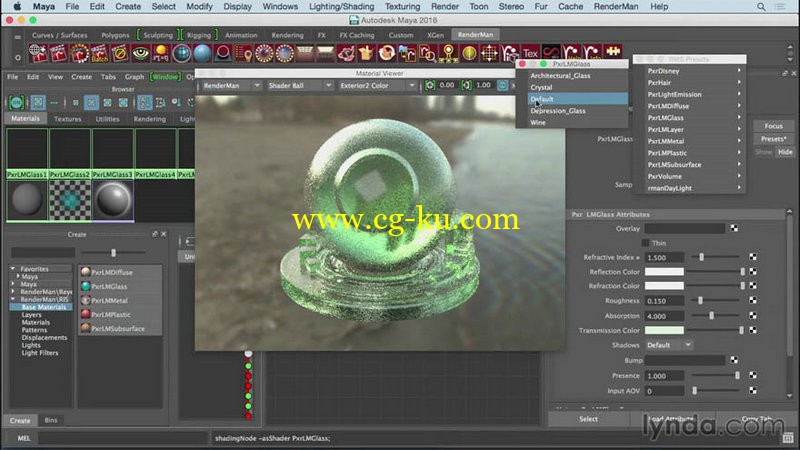Click the checker icon next to Refractive Index
The width and height of the screenshot is (800, 450).
point(753,257)
